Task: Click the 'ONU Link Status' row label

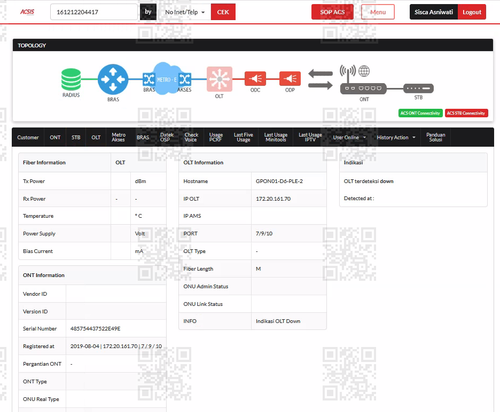Action: [x=203, y=304]
